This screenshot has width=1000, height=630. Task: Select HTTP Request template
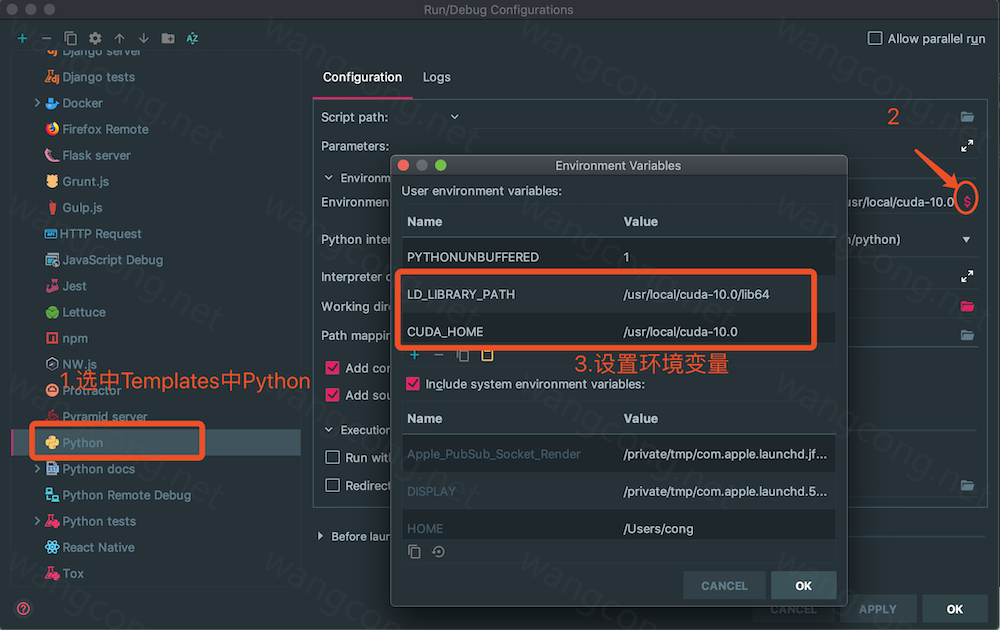pos(93,233)
